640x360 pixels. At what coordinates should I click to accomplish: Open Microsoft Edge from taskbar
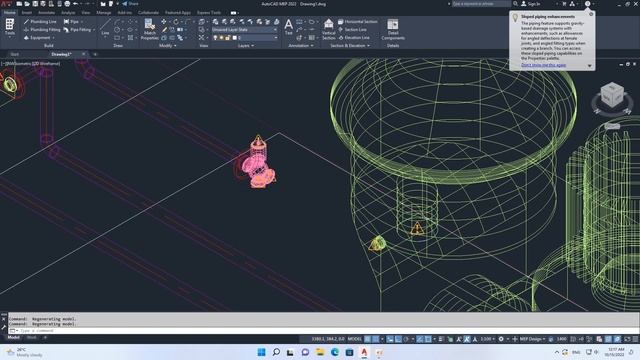point(335,352)
